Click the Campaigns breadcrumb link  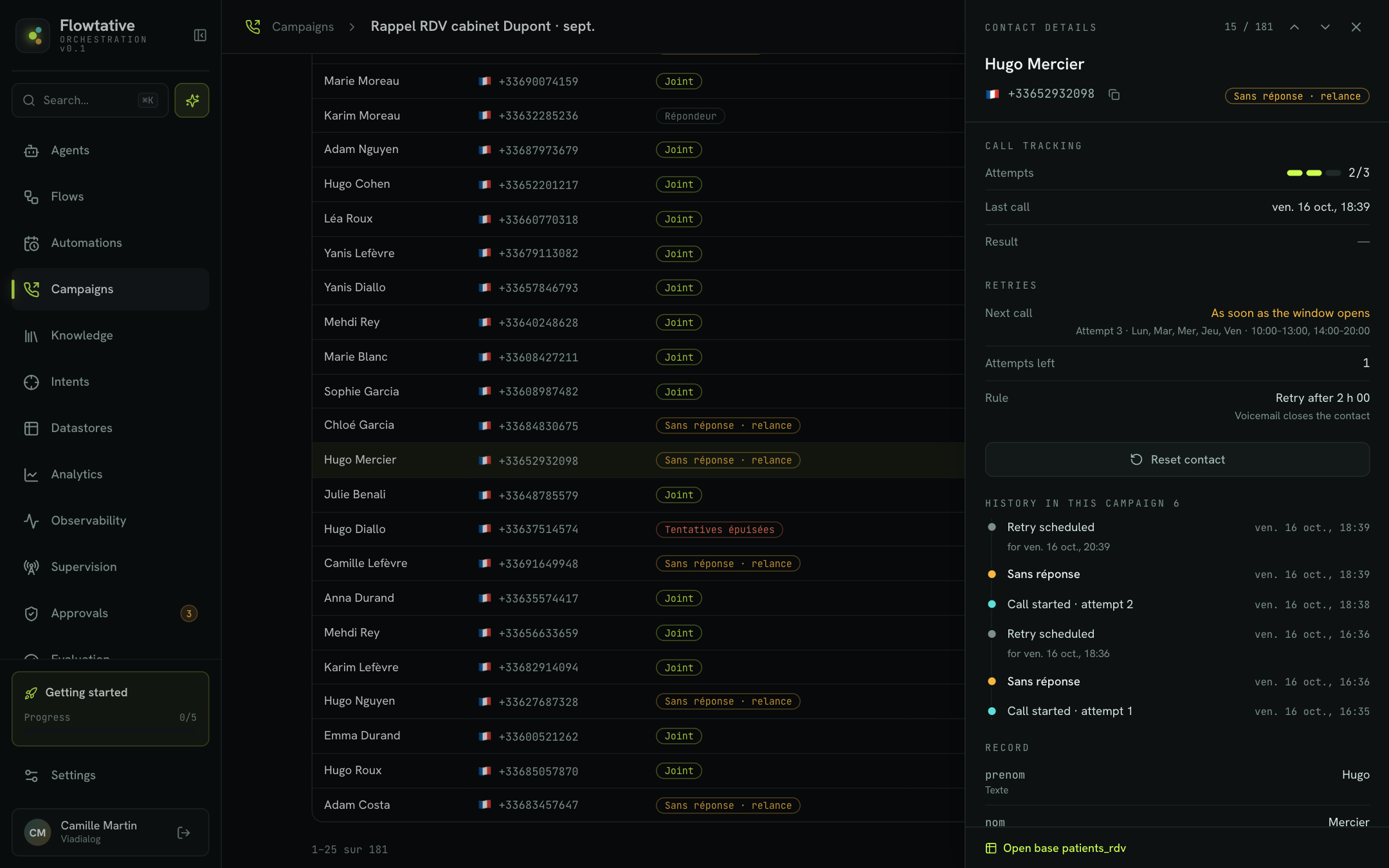[303, 26]
